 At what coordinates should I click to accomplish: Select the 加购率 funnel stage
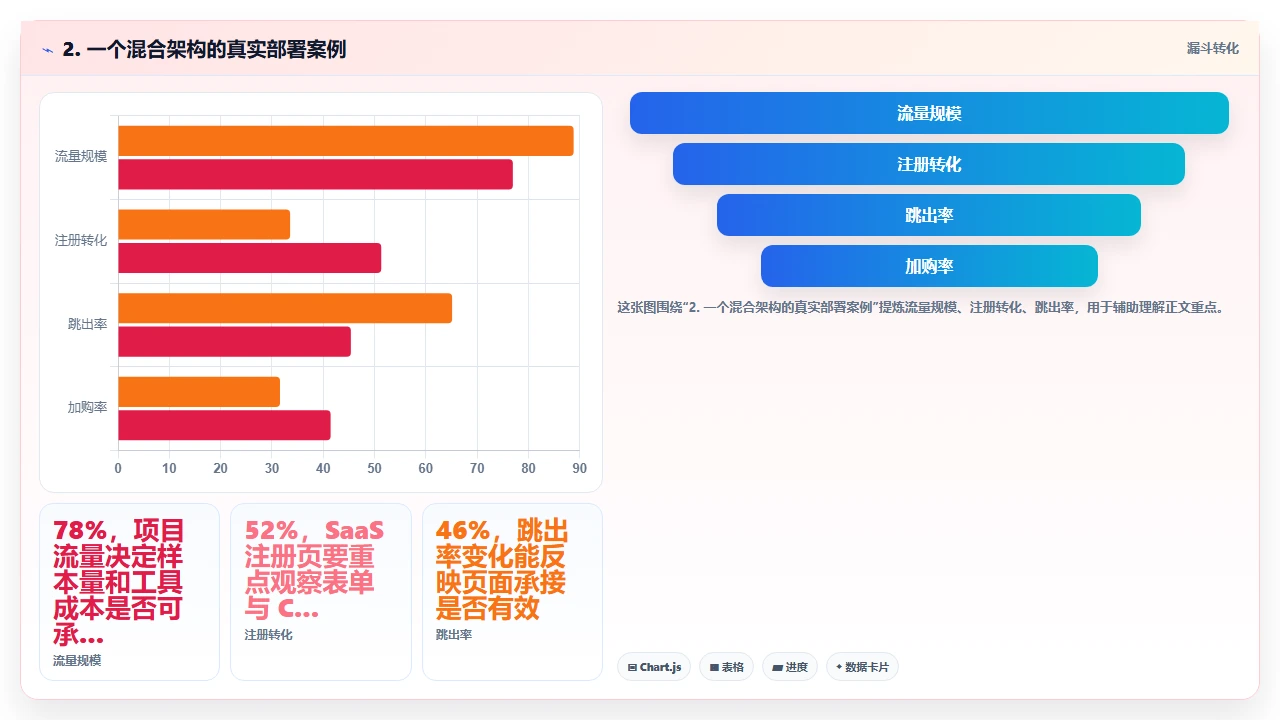(x=929, y=266)
